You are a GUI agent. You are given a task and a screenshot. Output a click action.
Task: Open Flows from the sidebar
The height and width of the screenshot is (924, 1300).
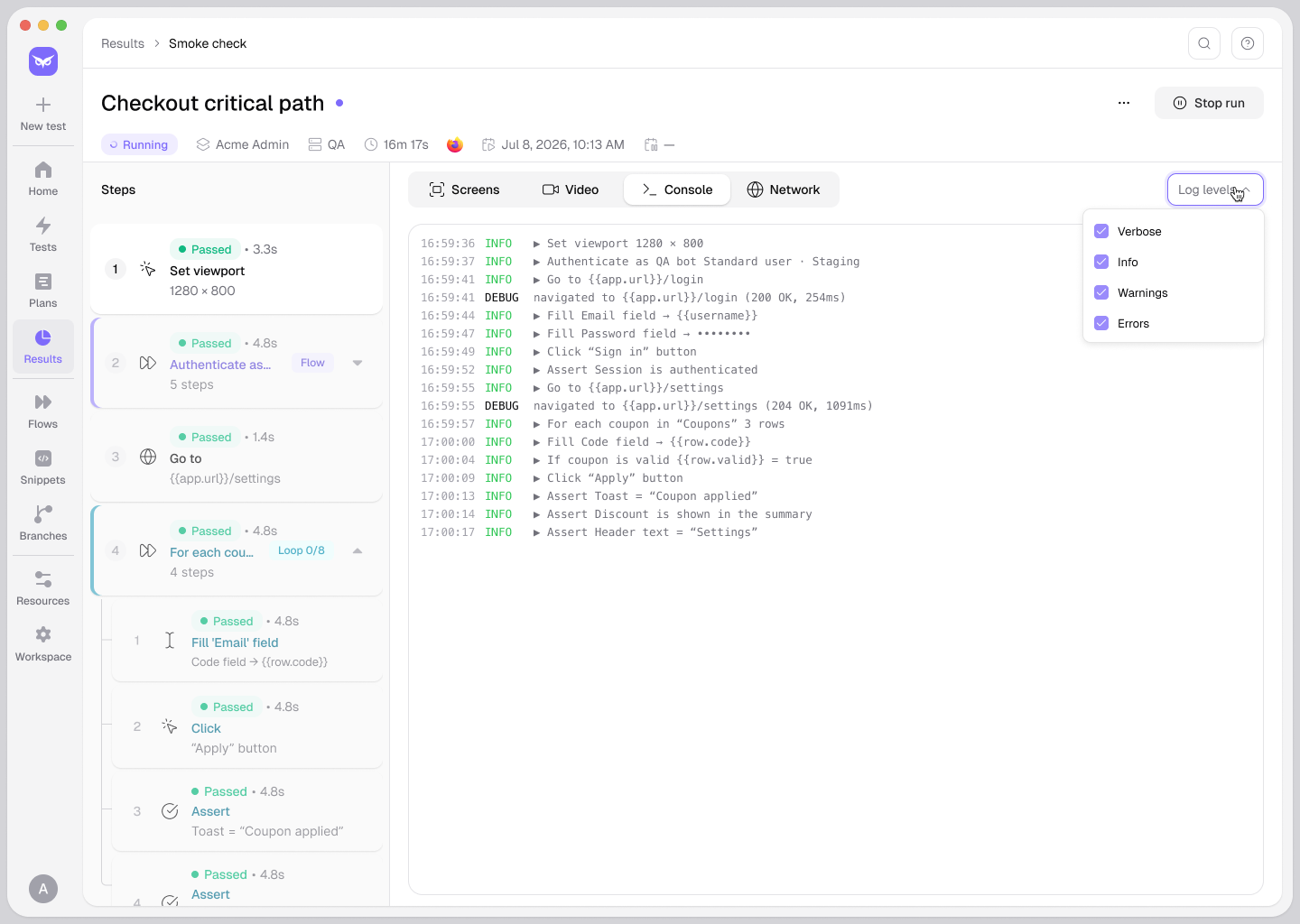[43, 411]
